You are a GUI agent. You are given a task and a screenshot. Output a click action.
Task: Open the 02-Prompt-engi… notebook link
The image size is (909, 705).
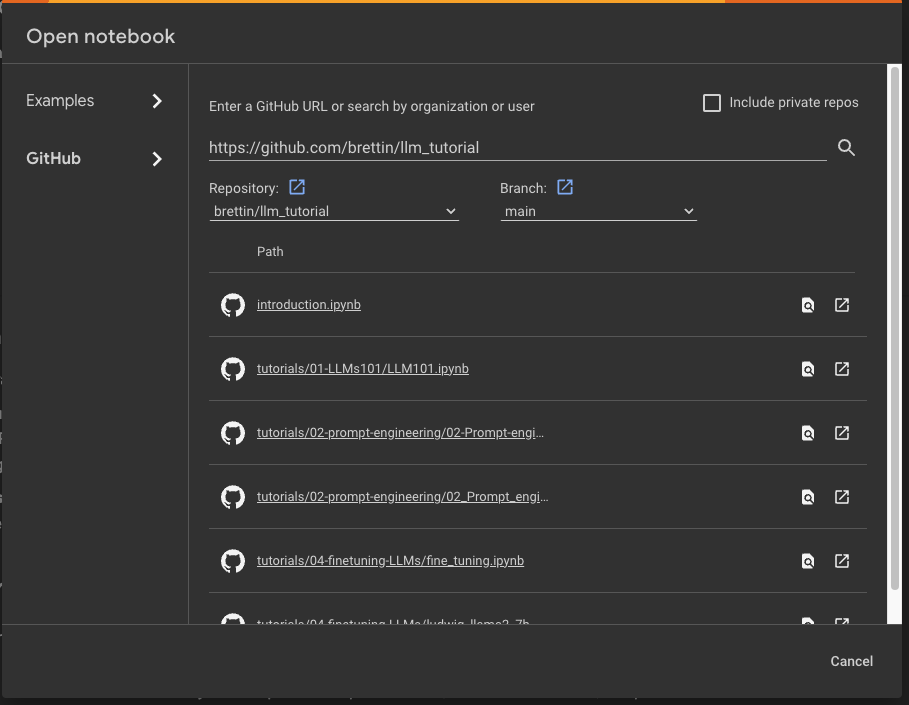tap(400, 433)
